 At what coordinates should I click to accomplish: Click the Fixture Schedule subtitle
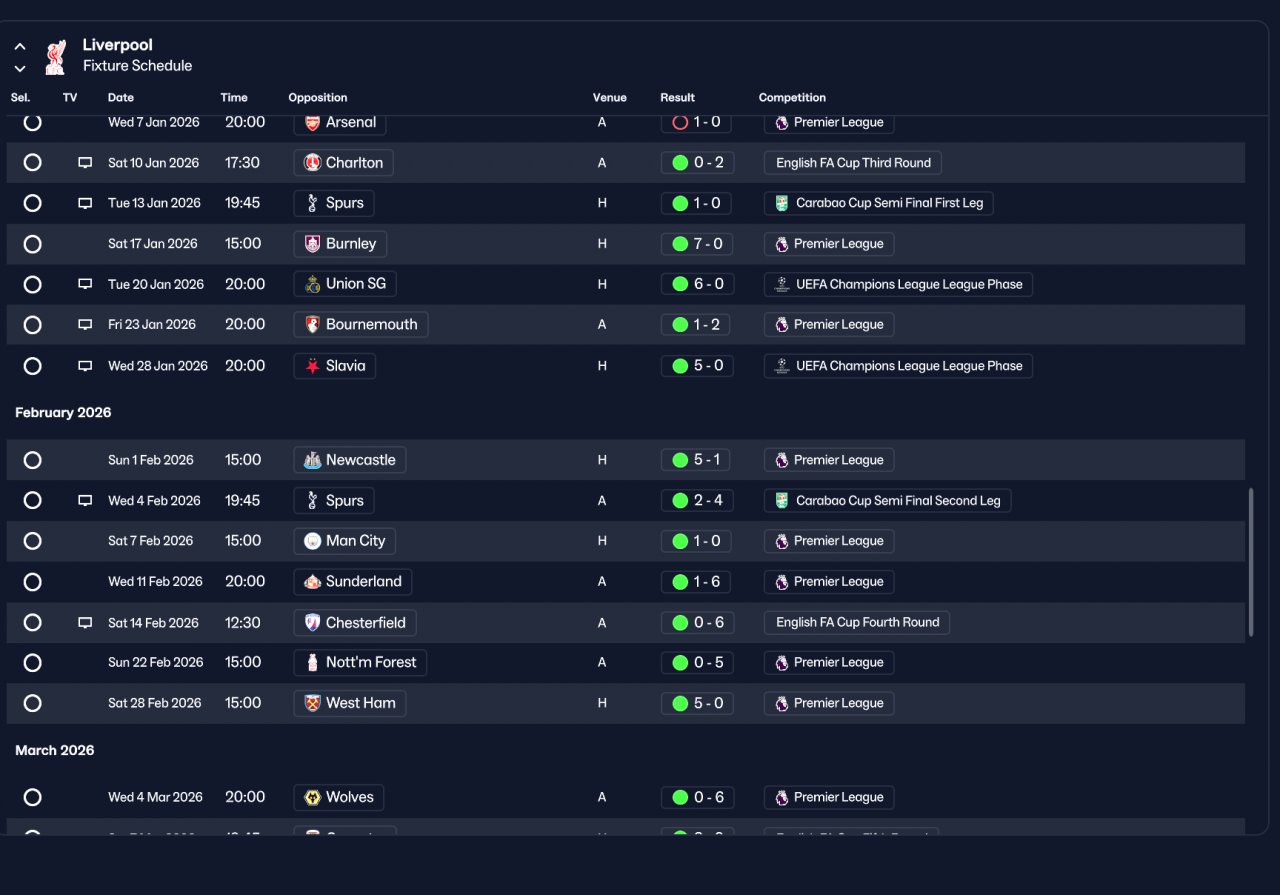[x=137, y=66]
